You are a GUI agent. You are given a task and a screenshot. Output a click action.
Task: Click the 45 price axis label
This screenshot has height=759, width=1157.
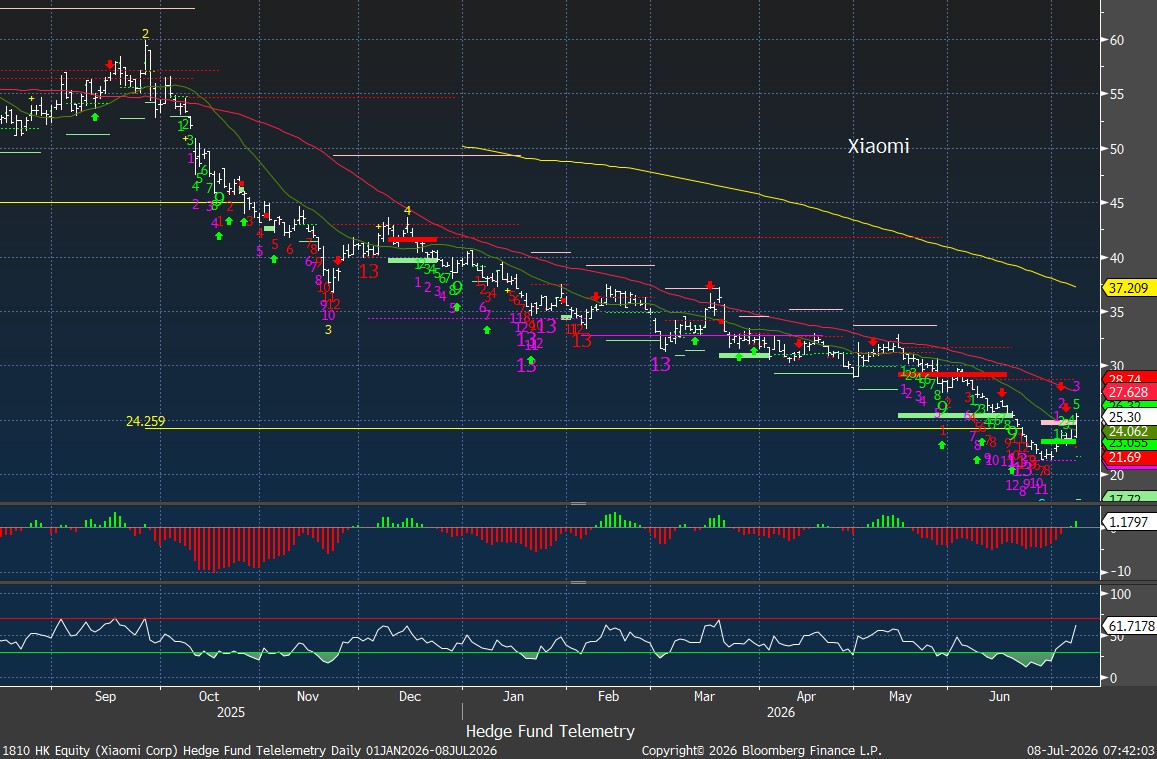pyautogui.click(x=1116, y=203)
